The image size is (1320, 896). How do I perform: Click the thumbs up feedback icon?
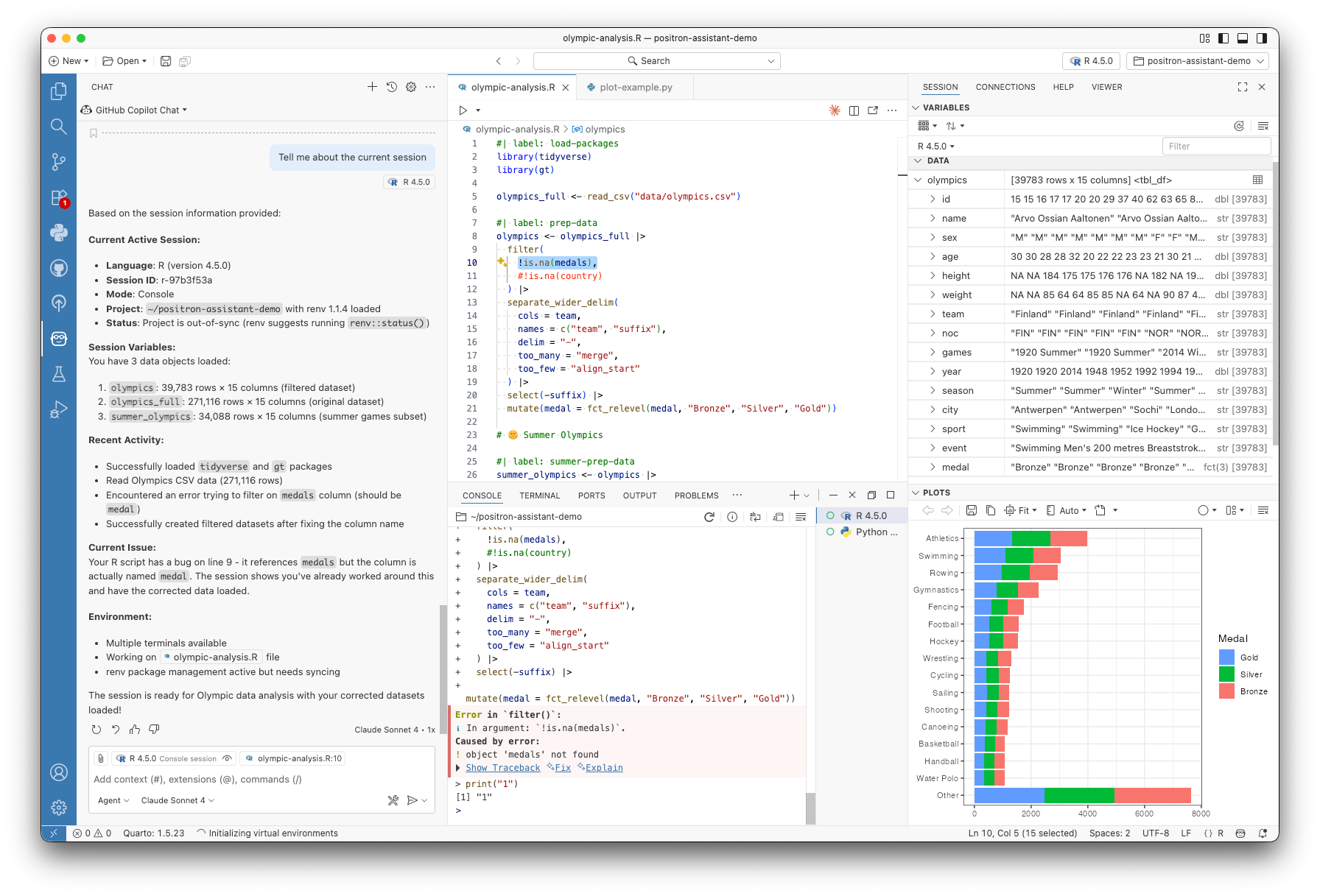(135, 730)
